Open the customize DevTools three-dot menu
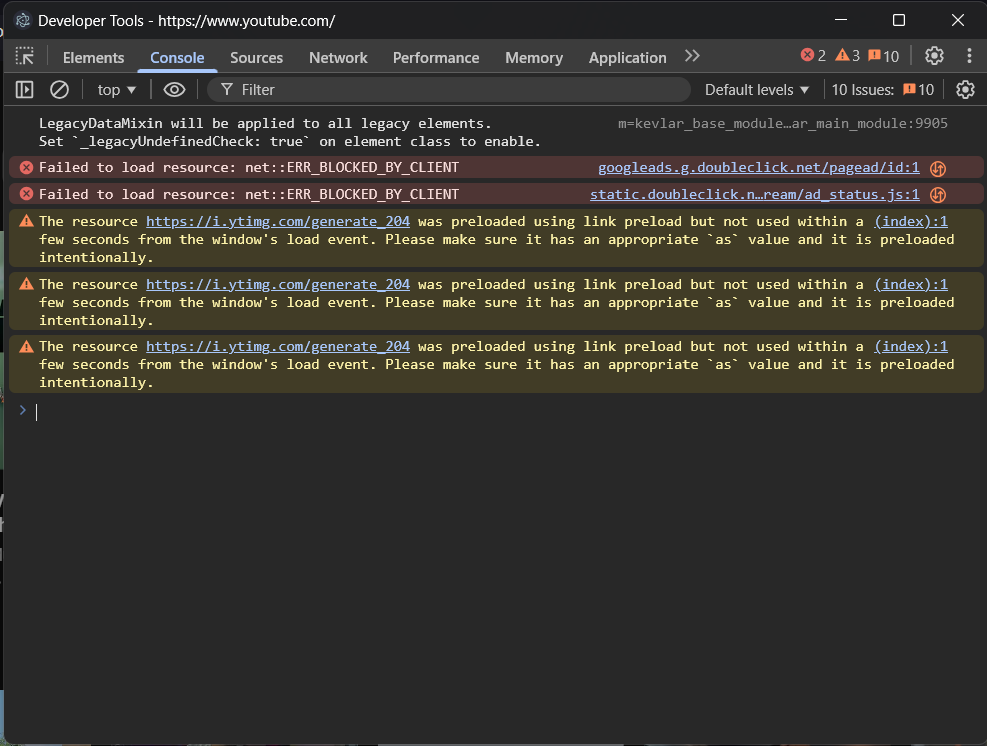987x746 pixels. pyautogui.click(x=969, y=56)
